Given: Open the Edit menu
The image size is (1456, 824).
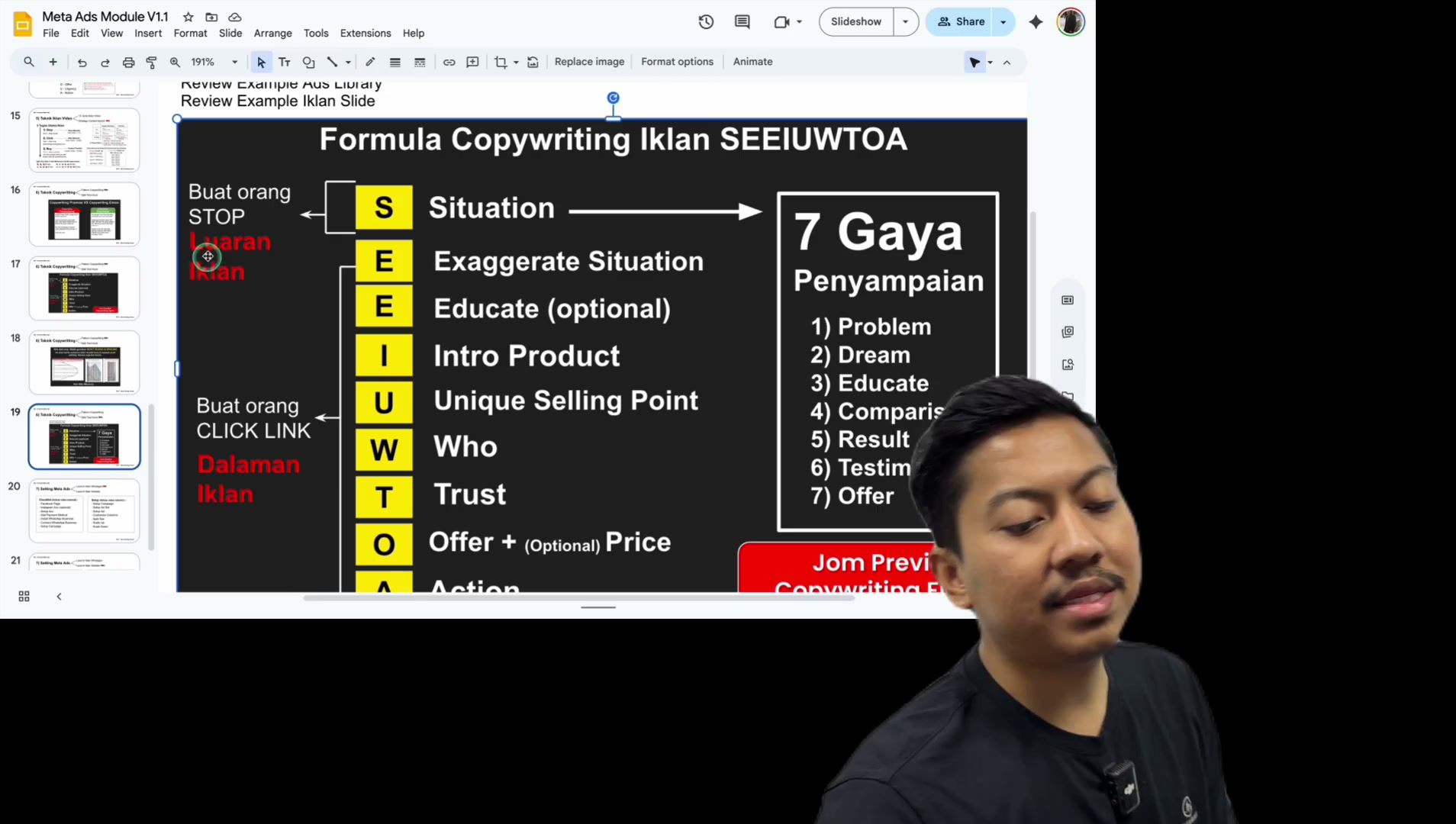Looking at the screenshot, I should coord(80,34).
